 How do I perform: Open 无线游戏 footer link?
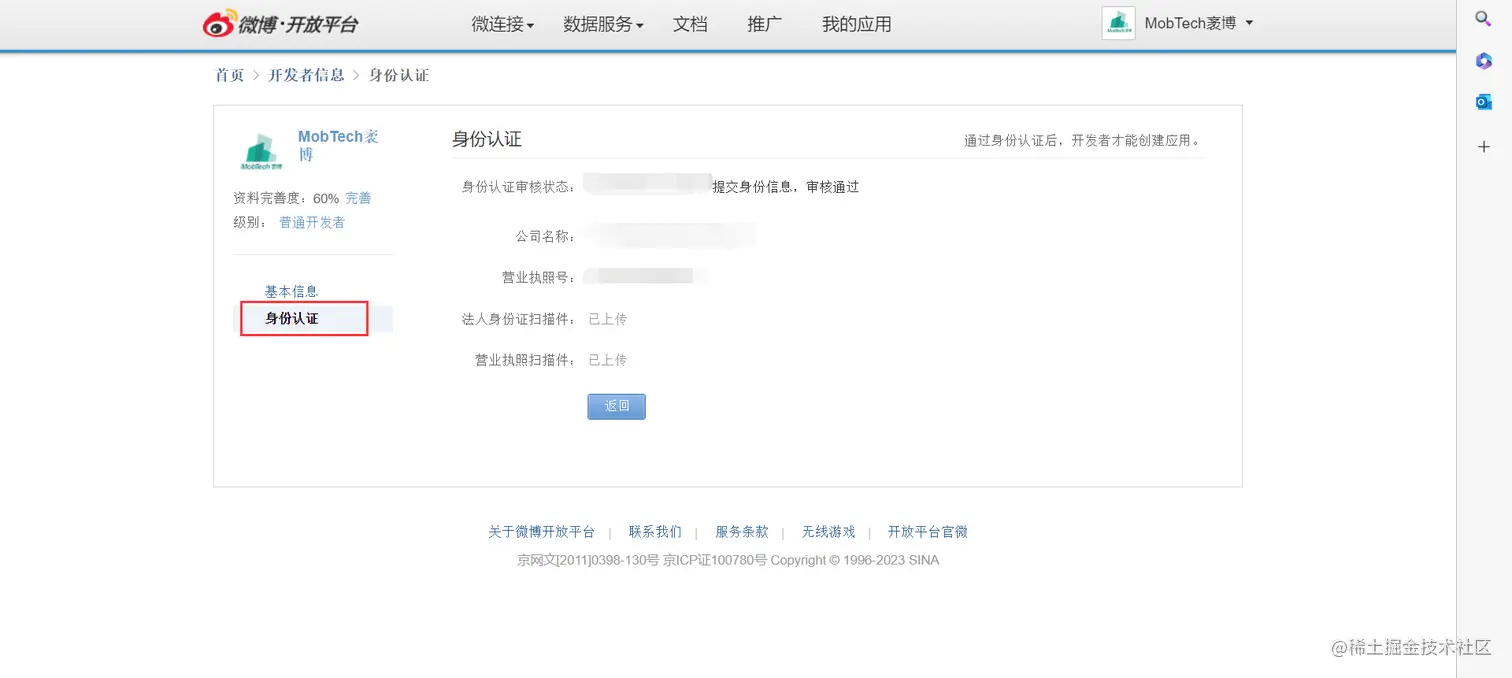[828, 532]
